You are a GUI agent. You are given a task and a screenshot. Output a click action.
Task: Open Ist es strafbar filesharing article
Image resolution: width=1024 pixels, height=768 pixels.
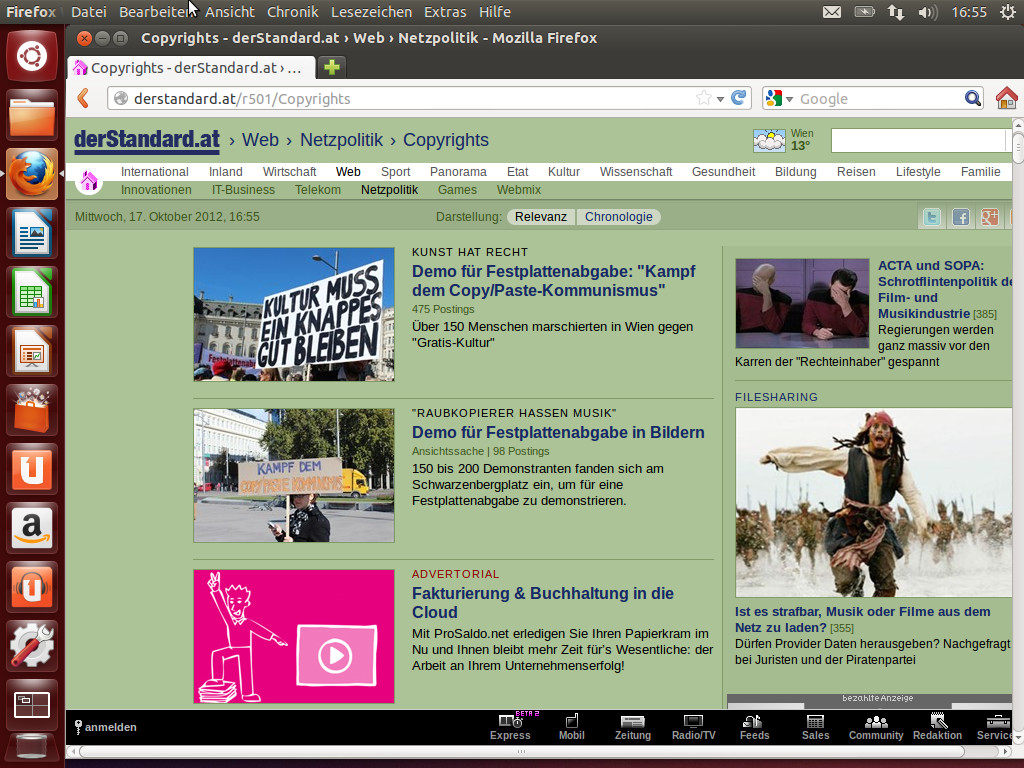point(862,620)
